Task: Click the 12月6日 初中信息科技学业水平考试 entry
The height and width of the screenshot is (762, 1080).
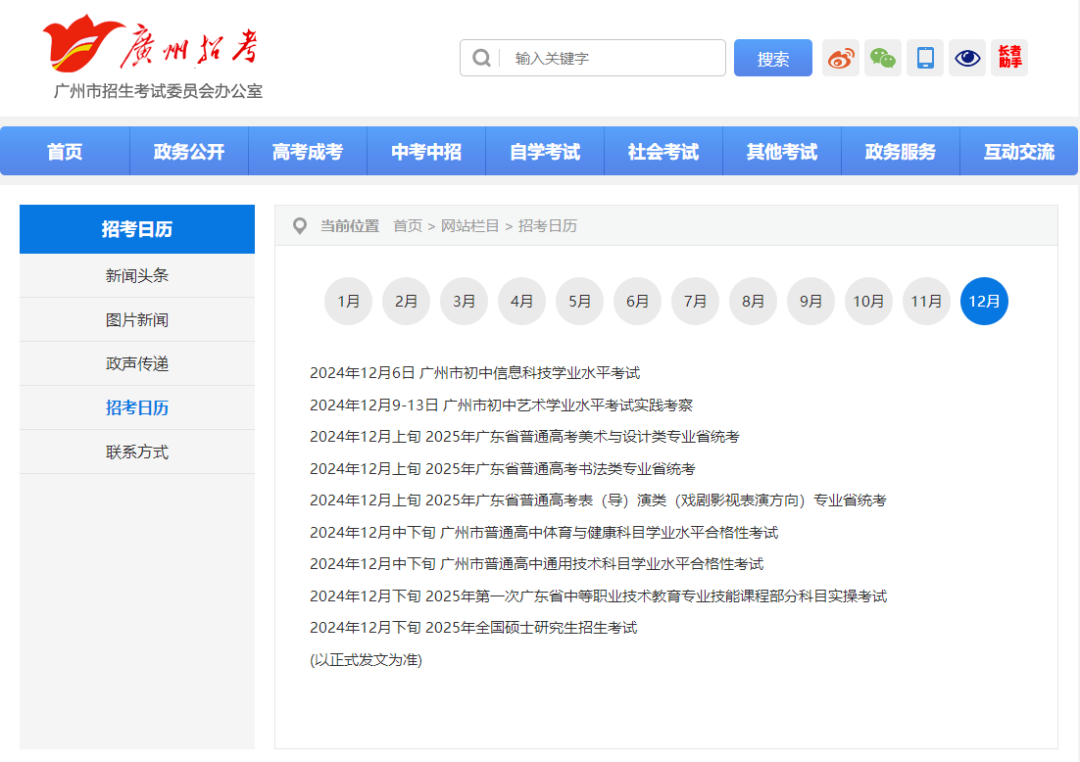Action: coord(475,373)
